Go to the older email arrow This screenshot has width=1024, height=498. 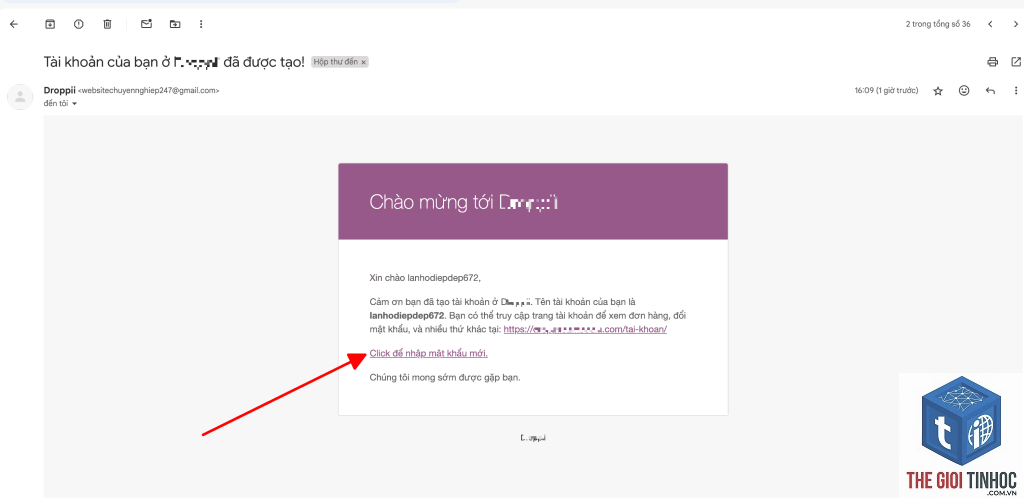(x=1016, y=24)
